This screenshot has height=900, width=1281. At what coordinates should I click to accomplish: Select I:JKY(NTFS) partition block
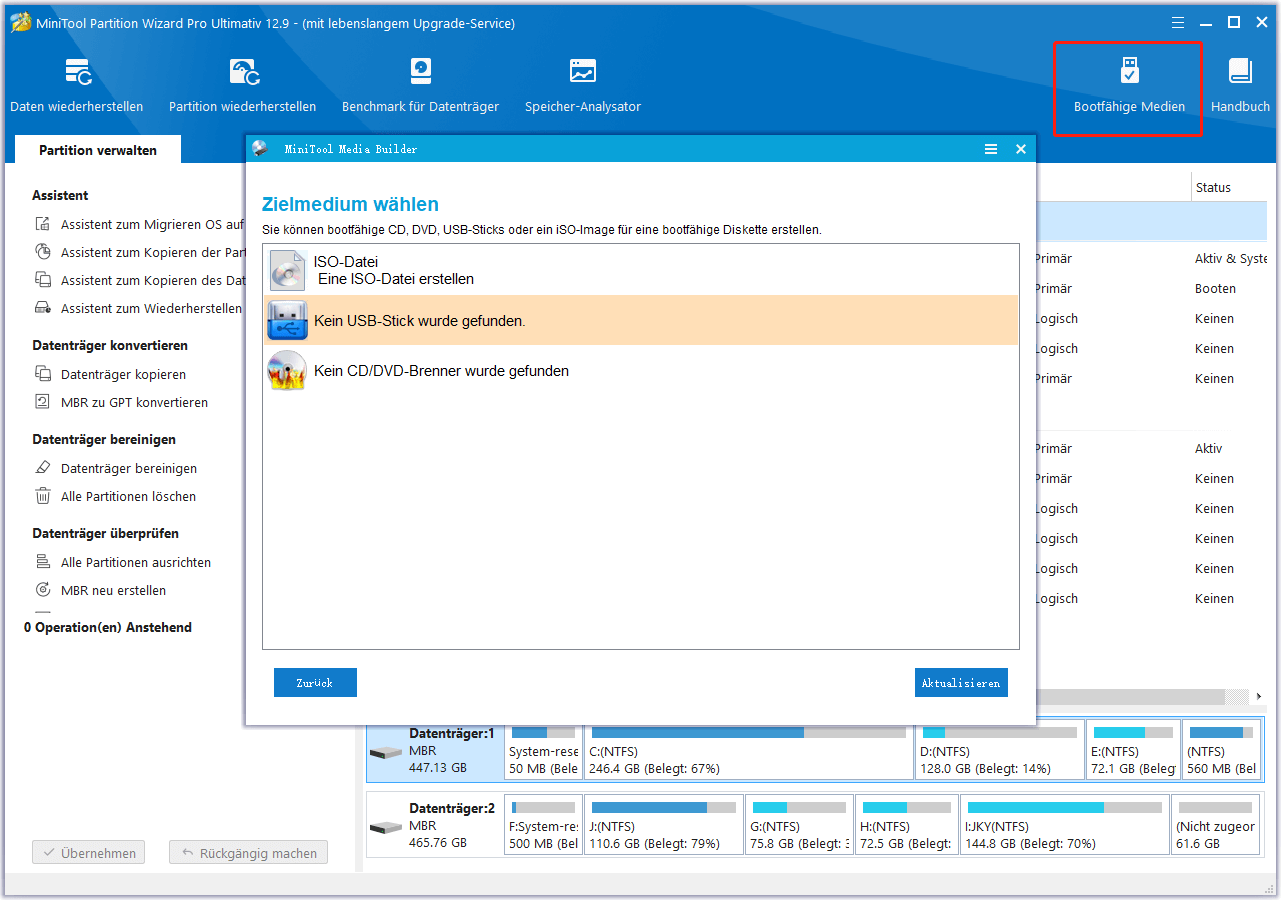click(1065, 825)
